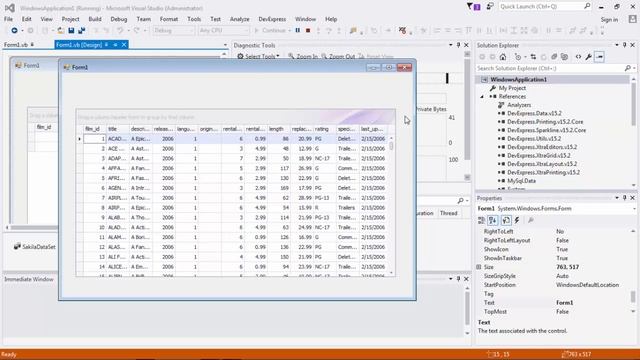Open object selector dropdown in Properties
This screenshot has height=360, width=640.
(x=634, y=209)
